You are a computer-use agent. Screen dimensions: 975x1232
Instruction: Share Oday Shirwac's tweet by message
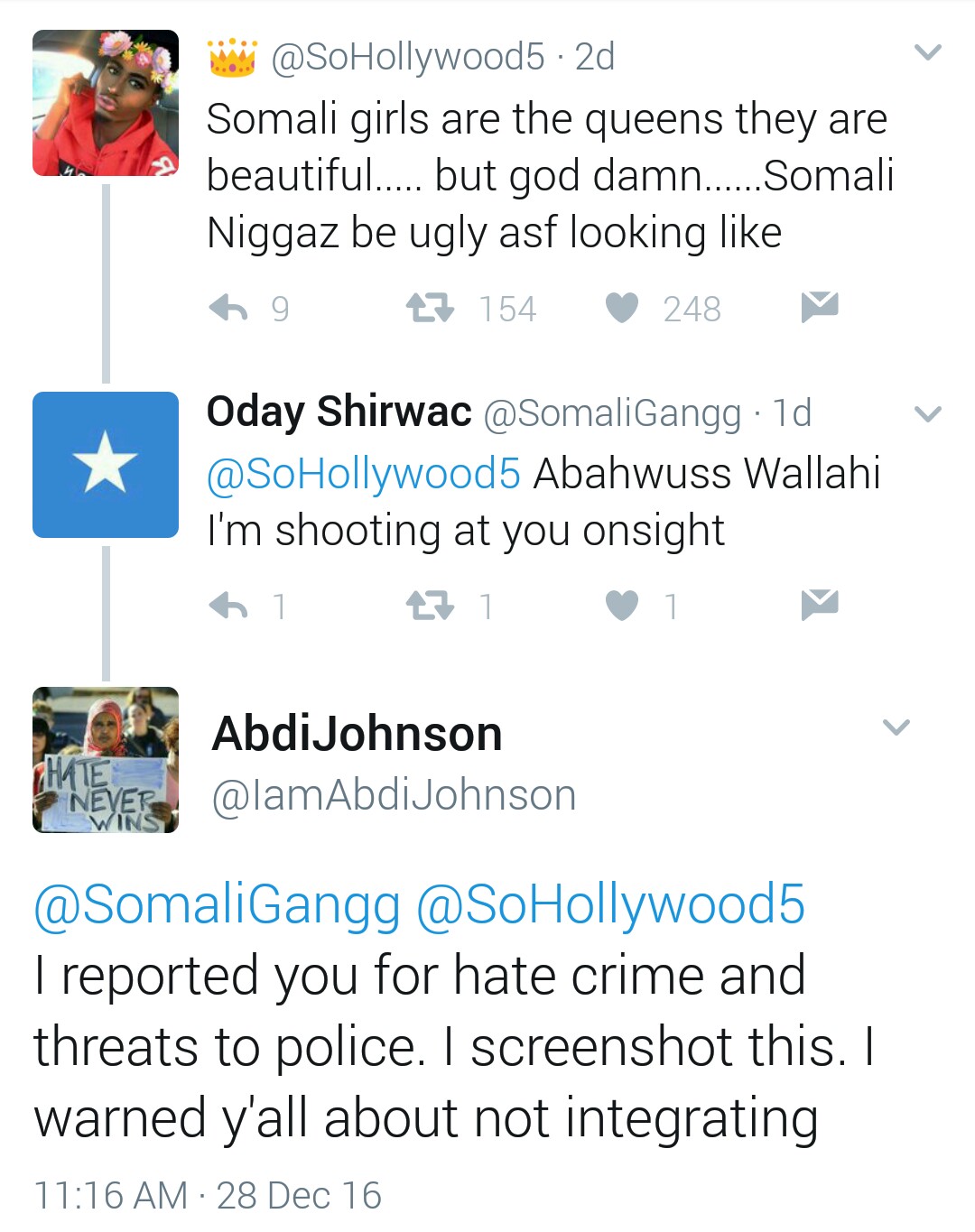tap(820, 604)
